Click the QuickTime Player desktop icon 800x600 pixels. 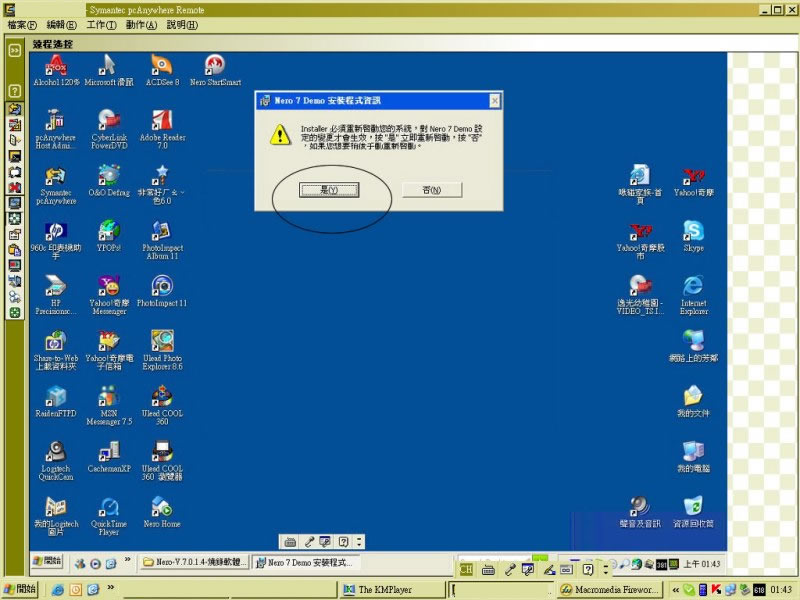coord(109,516)
